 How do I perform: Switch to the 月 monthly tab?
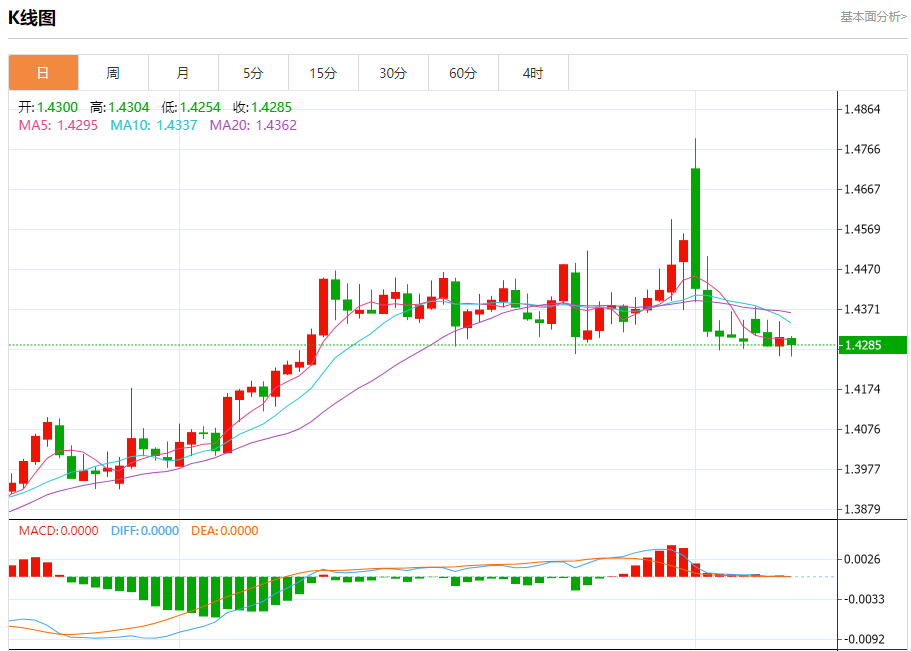(x=183, y=73)
